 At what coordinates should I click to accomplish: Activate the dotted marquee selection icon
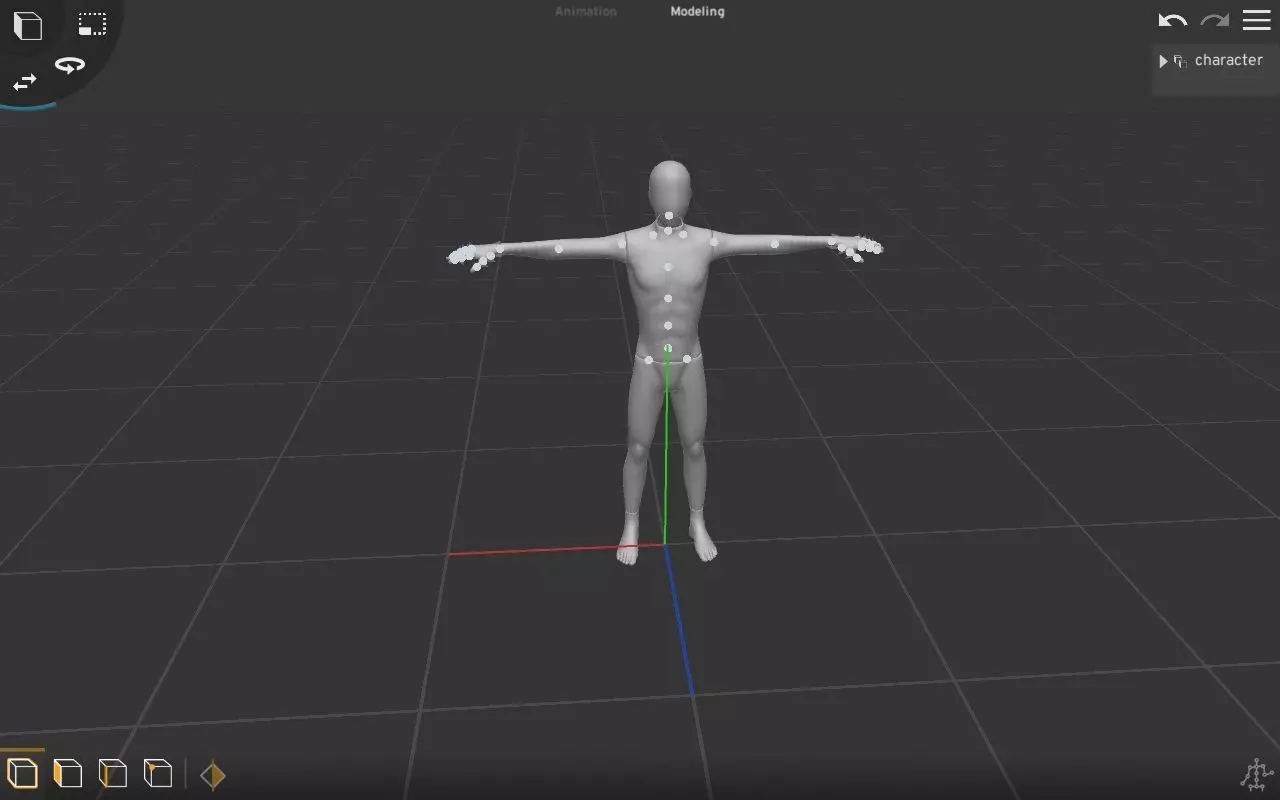92,24
